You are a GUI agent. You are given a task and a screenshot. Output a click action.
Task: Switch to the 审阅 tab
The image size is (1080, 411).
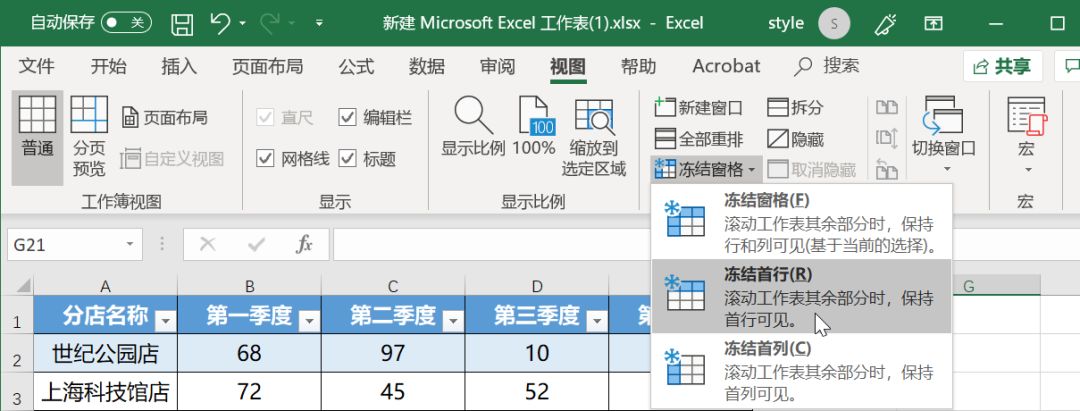point(497,66)
